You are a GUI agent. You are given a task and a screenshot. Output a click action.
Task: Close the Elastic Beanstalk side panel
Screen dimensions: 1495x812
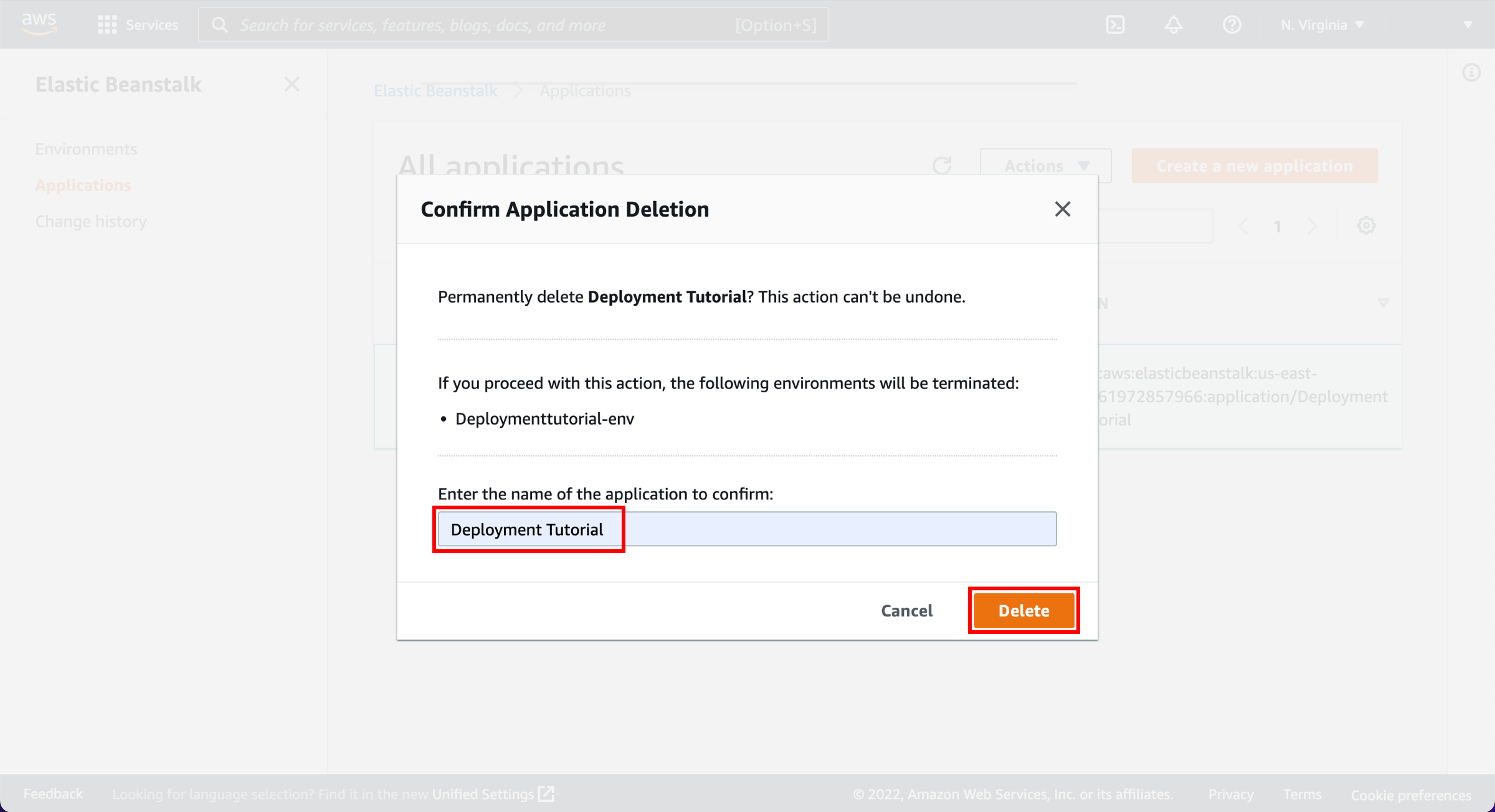point(292,84)
